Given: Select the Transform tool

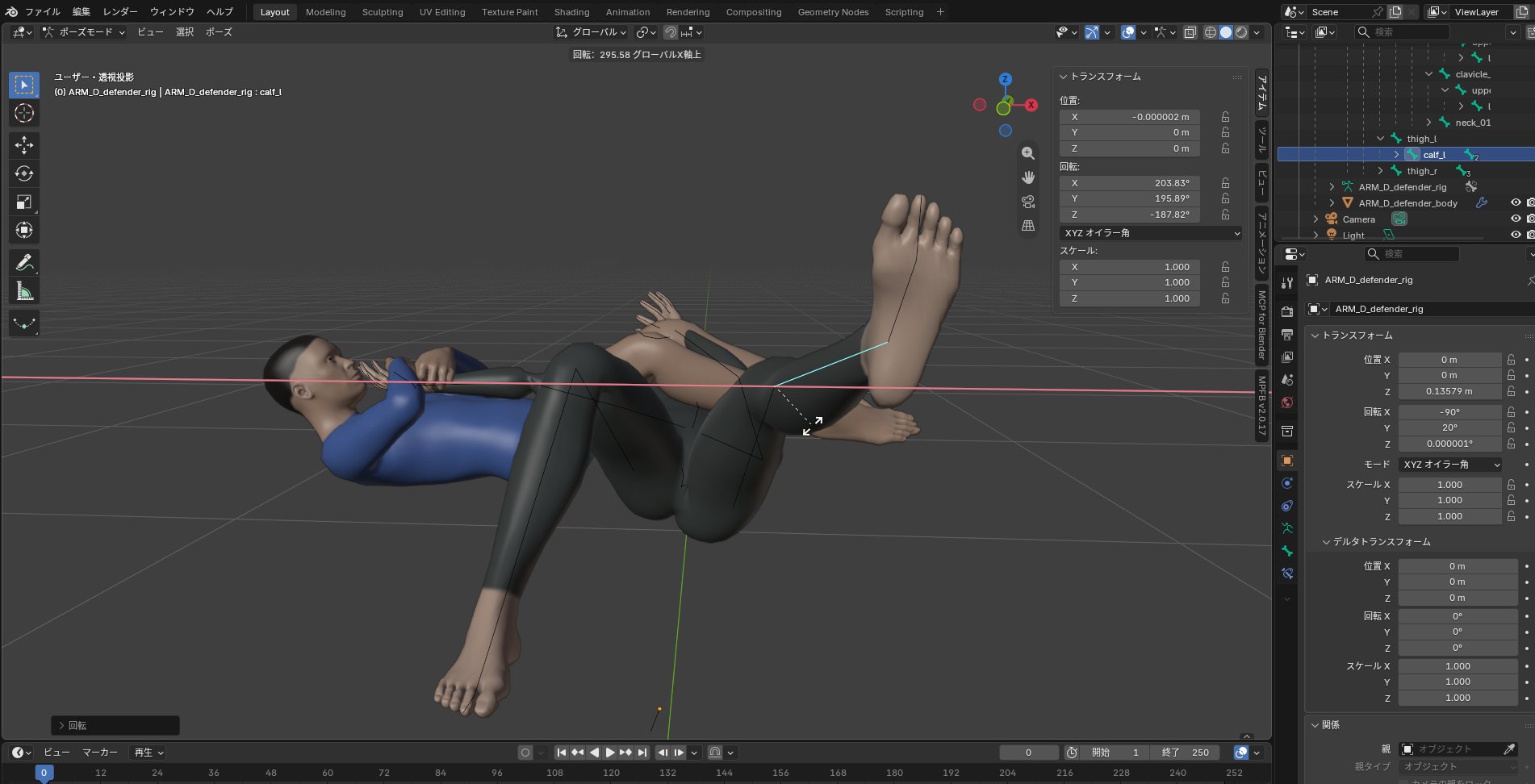Looking at the screenshot, I should (x=24, y=230).
